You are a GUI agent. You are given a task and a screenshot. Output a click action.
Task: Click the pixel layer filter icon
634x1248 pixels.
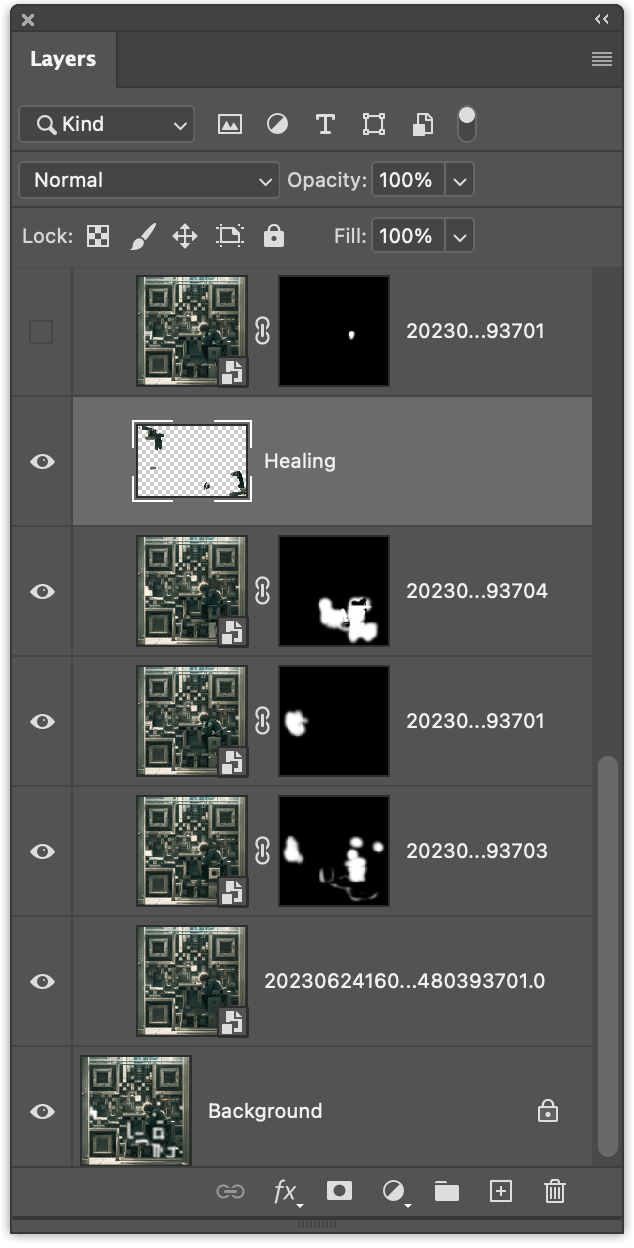229,124
